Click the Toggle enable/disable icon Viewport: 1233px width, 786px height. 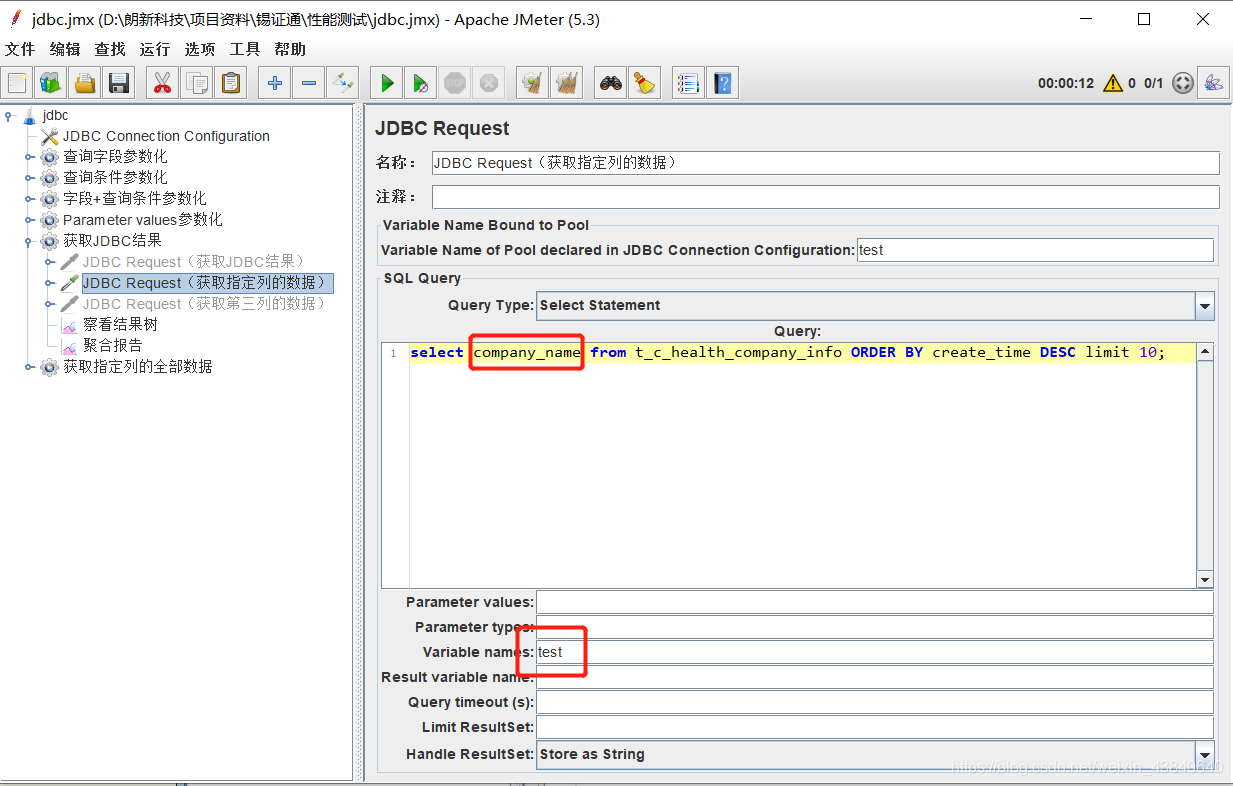coord(343,83)
